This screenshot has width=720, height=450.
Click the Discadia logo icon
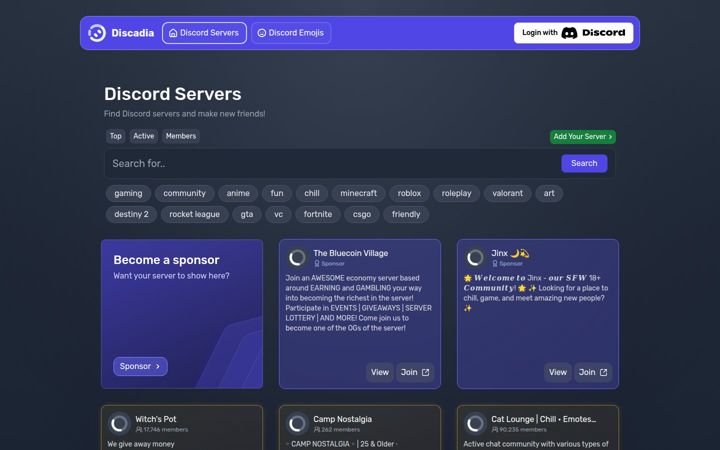97,33
